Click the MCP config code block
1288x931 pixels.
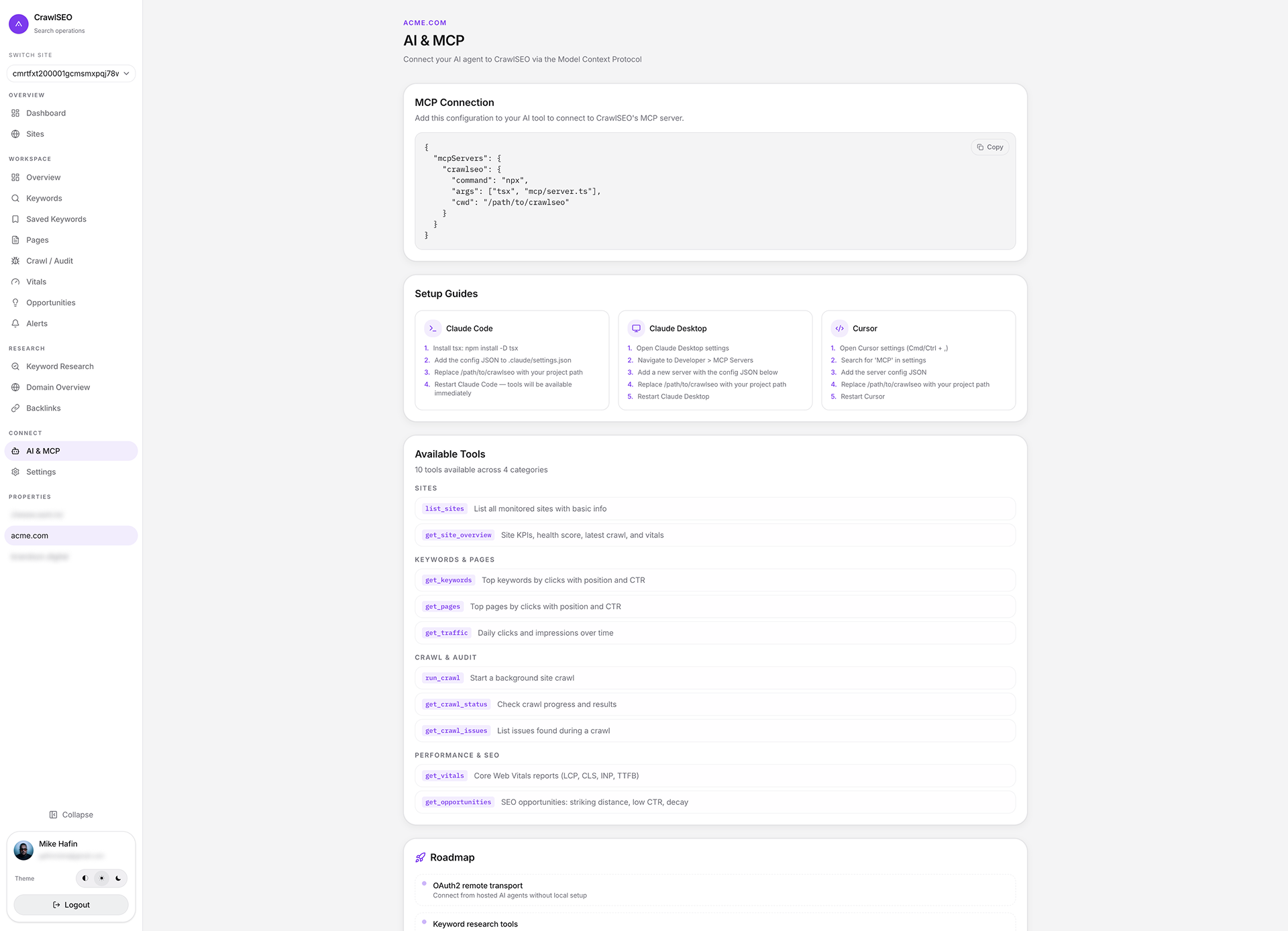(715, 191)
